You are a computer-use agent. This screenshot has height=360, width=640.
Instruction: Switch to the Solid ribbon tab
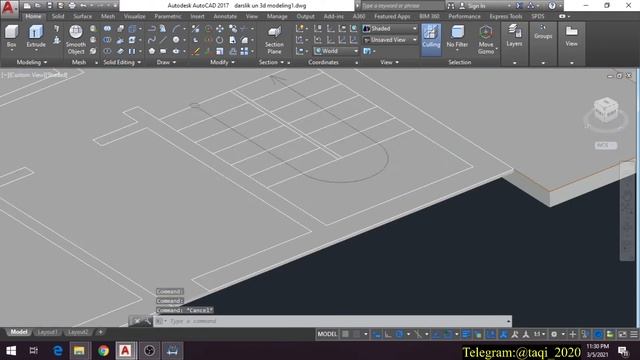coord(58,16)
